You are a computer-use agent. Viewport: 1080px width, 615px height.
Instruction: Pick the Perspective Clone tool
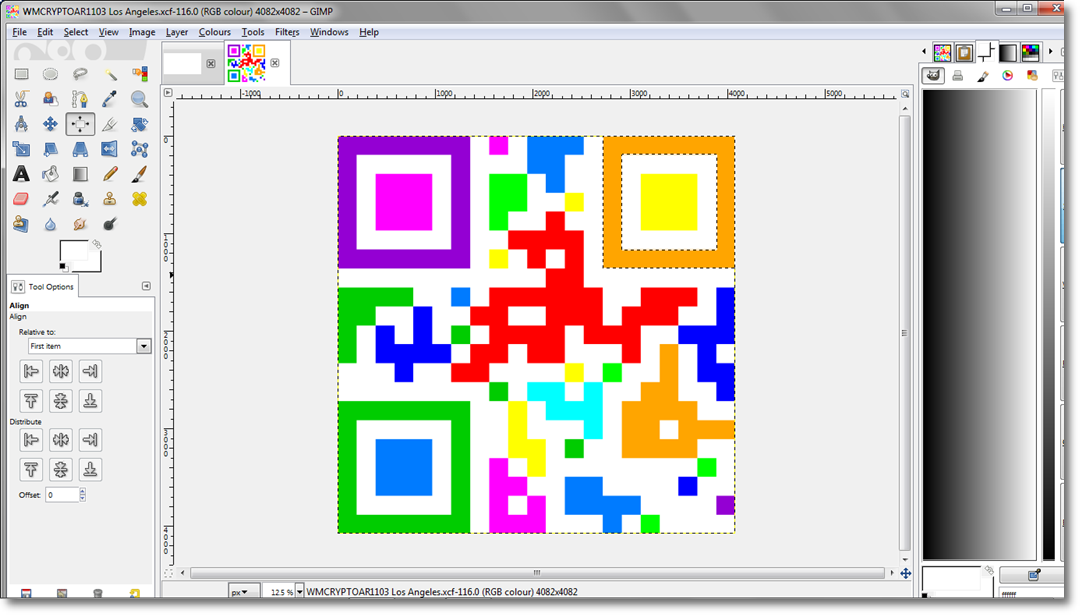click(x=21, y=224)
